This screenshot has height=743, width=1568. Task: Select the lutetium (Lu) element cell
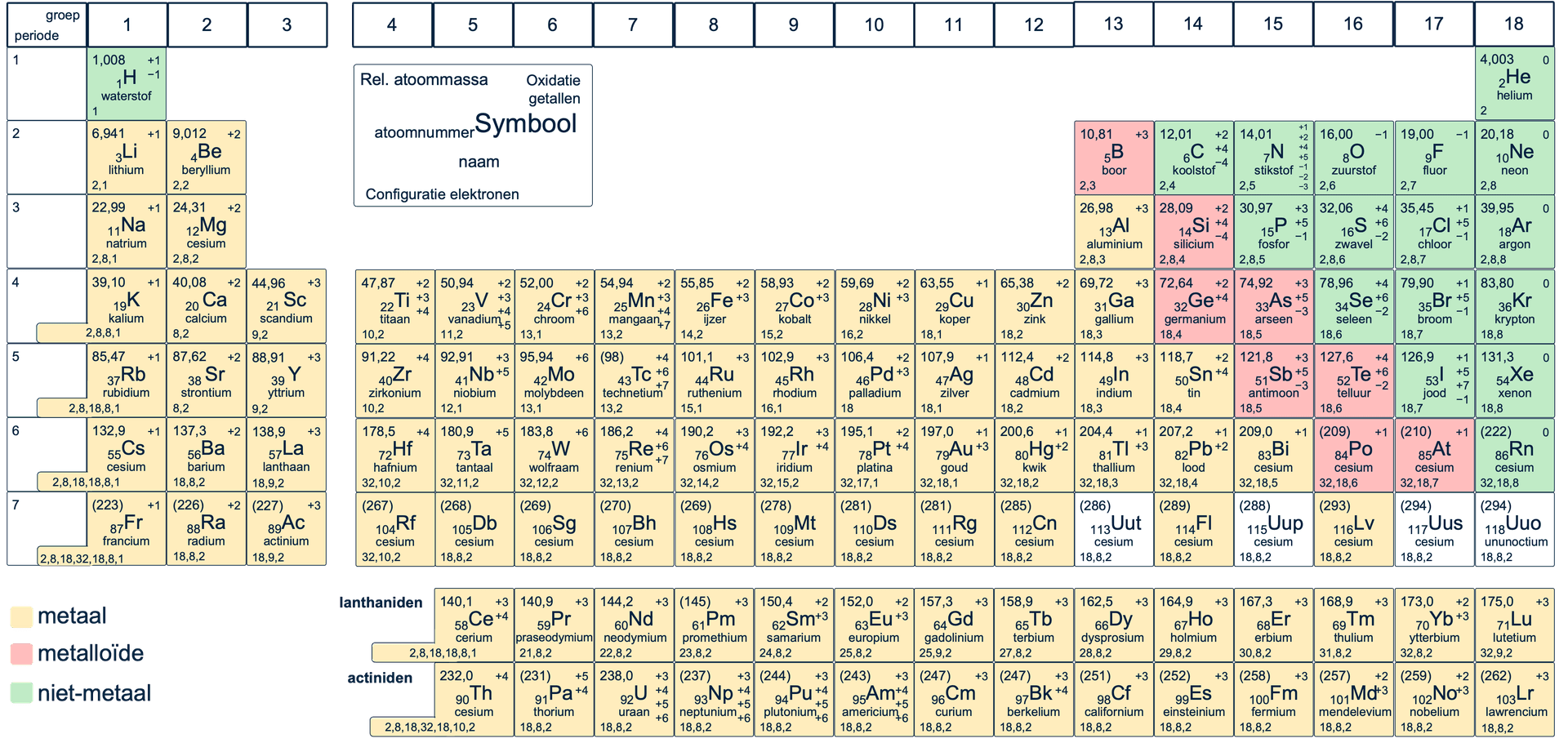pyautogui.click(x=1514, y=625)
